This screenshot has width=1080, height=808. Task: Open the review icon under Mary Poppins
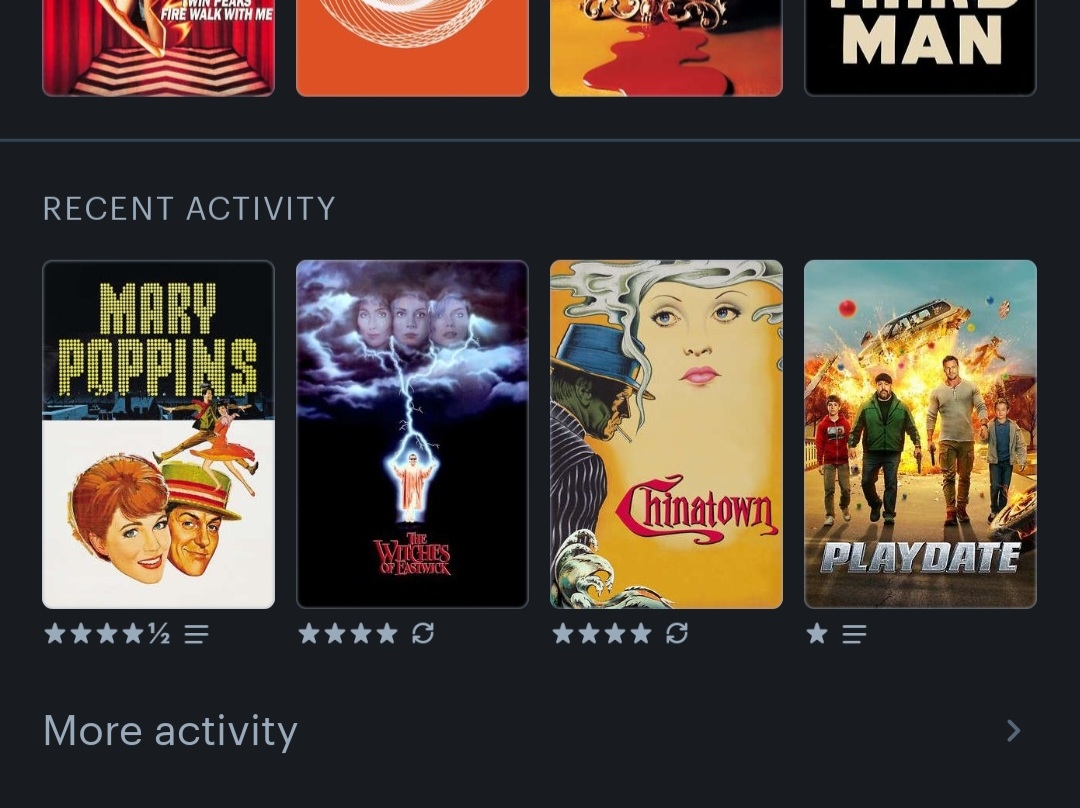196,634
